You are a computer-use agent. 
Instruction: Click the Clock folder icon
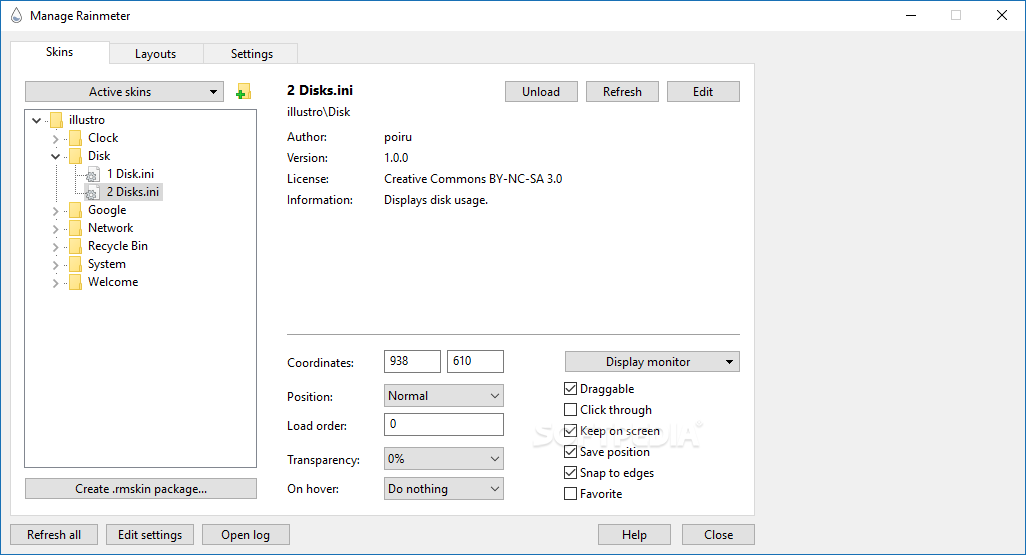[x=75, y=138]
